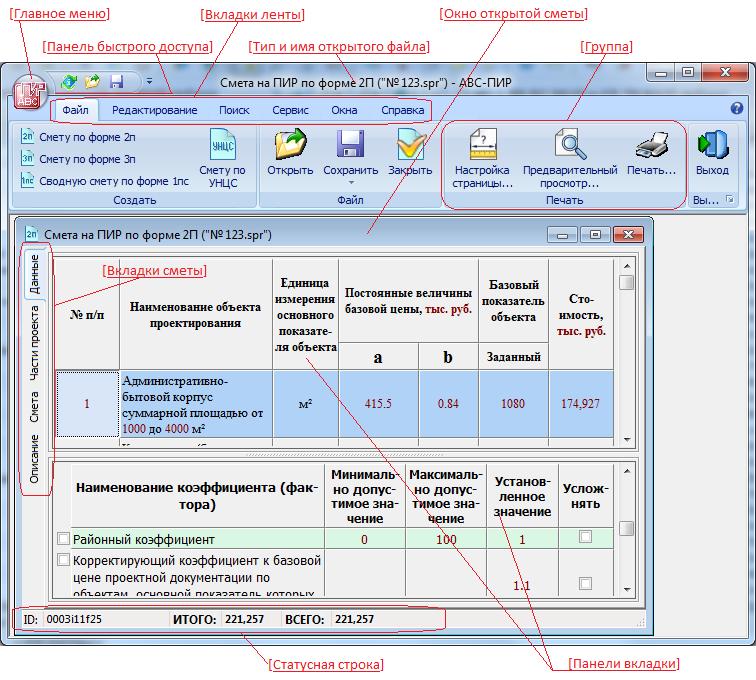Click the green refresh icon in quick access
756x680 pixels.
(x=69, y=82)
